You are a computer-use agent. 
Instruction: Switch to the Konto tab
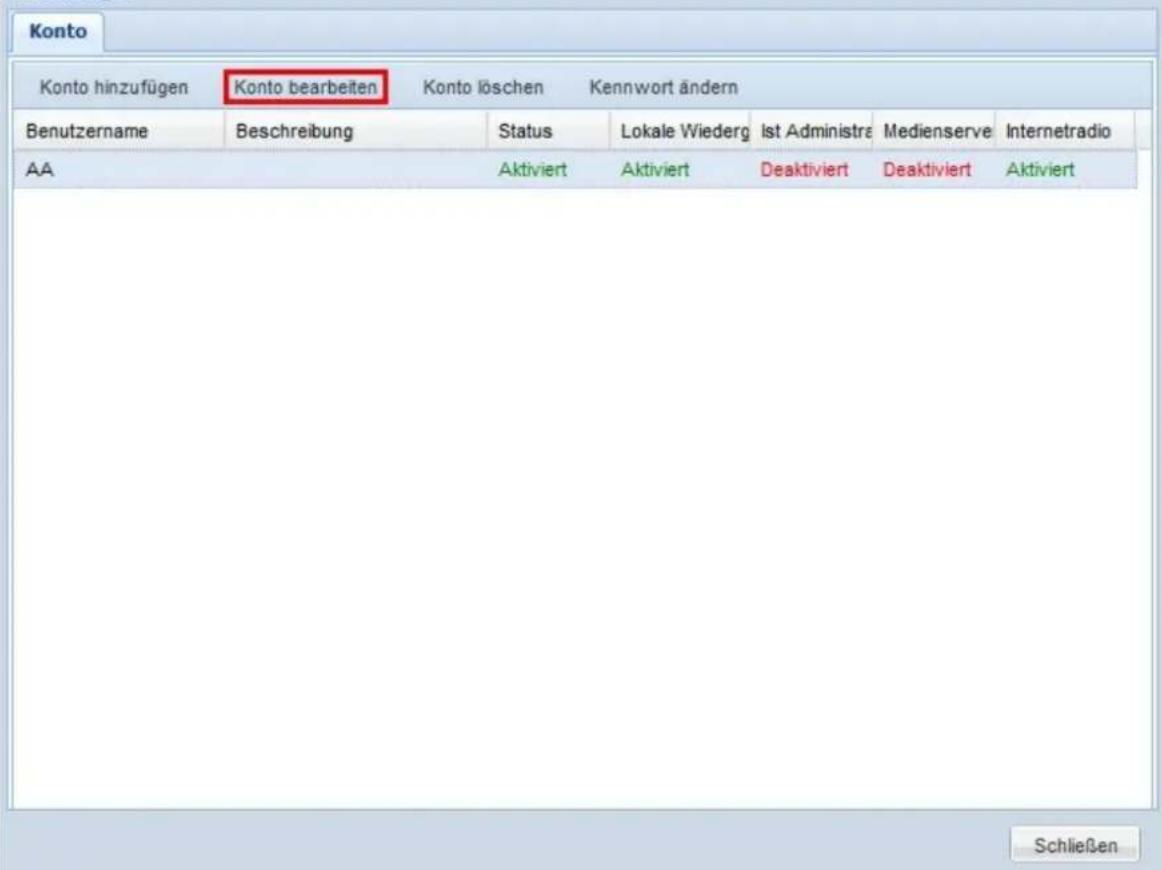click(58, 32)
